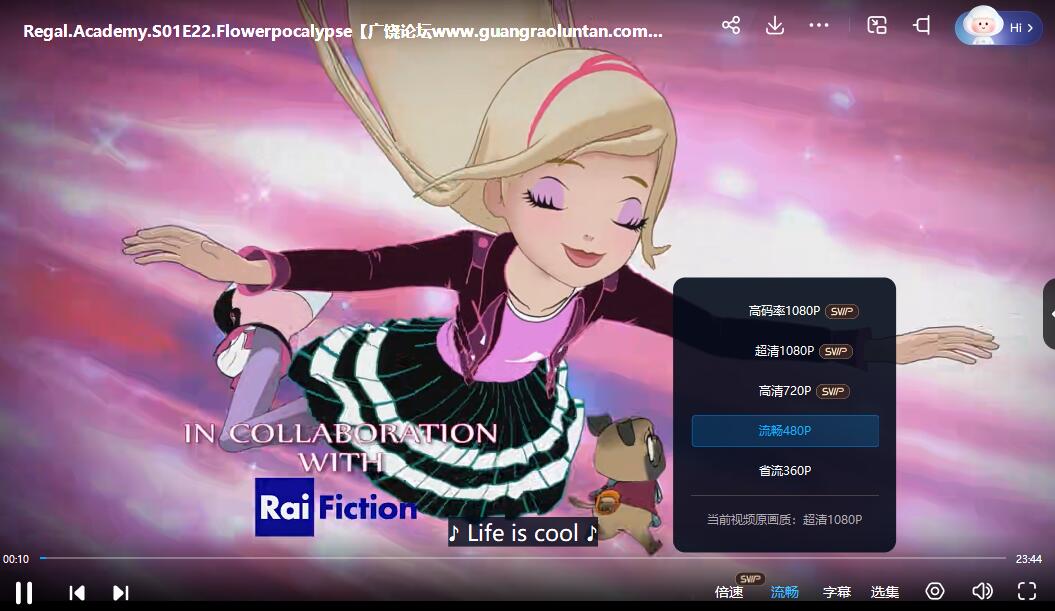Enter fullscreen mode

pyautogui.click(x=1027, y=591)
